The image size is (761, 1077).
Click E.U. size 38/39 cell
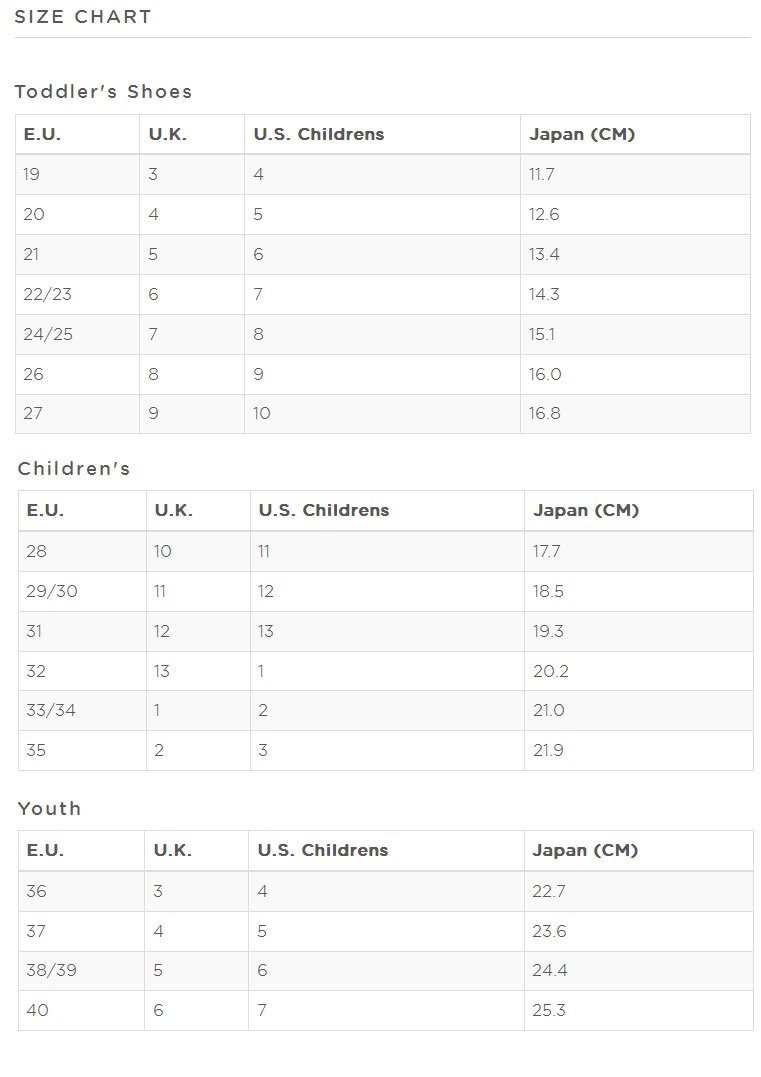(x=51, y=971)
